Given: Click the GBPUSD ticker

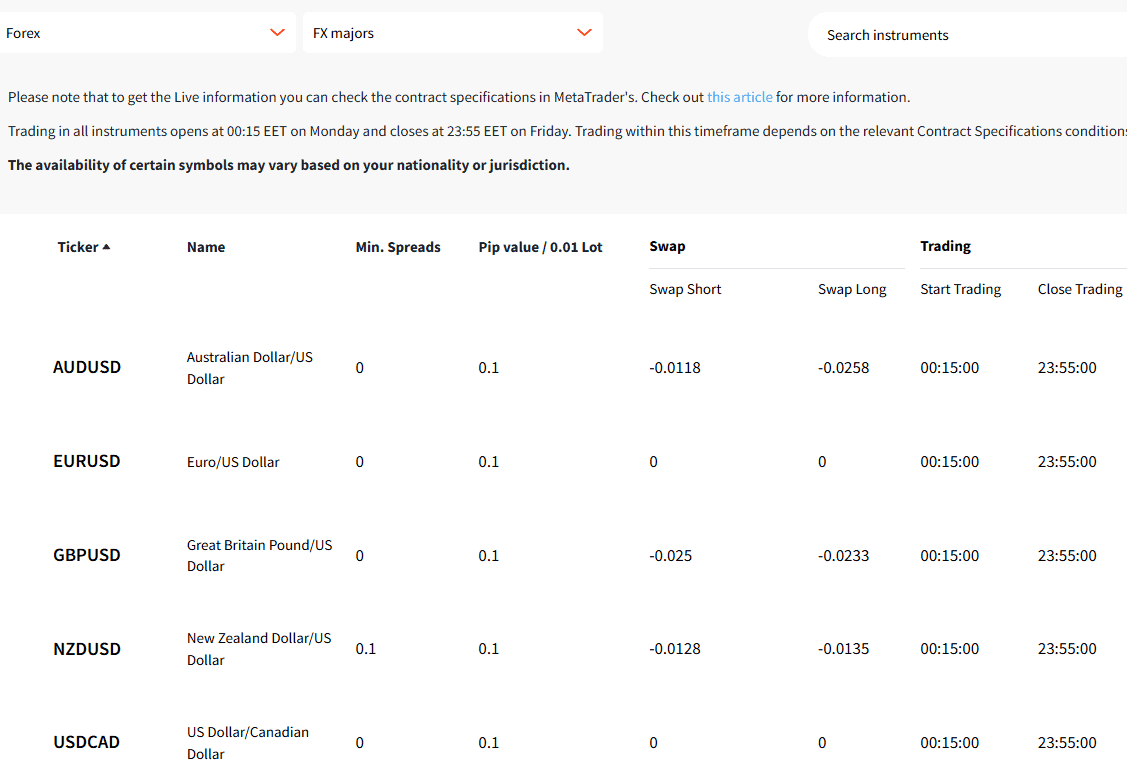Looking at the screenshot, I should tap(87, 555).
